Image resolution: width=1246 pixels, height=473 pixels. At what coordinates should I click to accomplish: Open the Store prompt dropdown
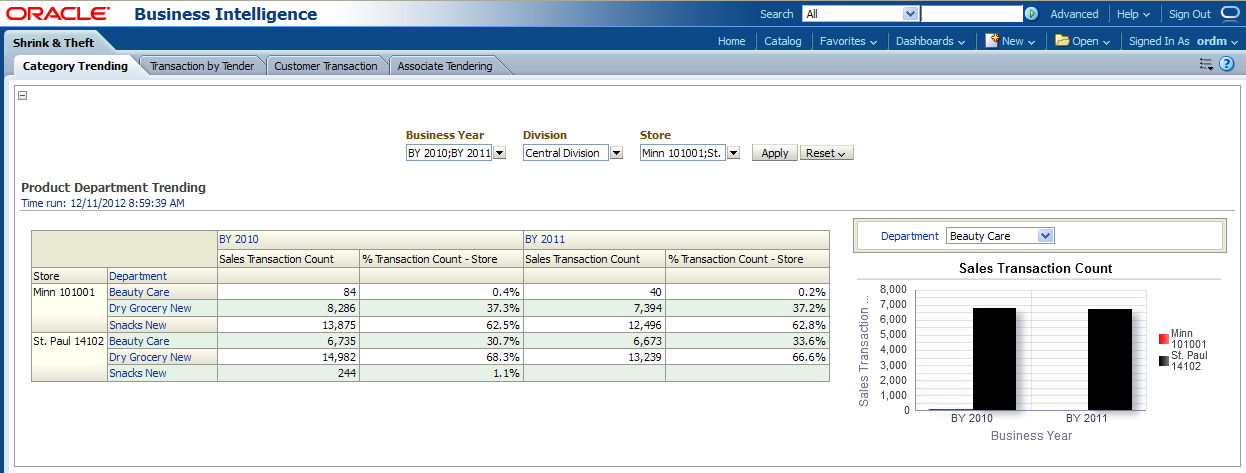(733, 153)
